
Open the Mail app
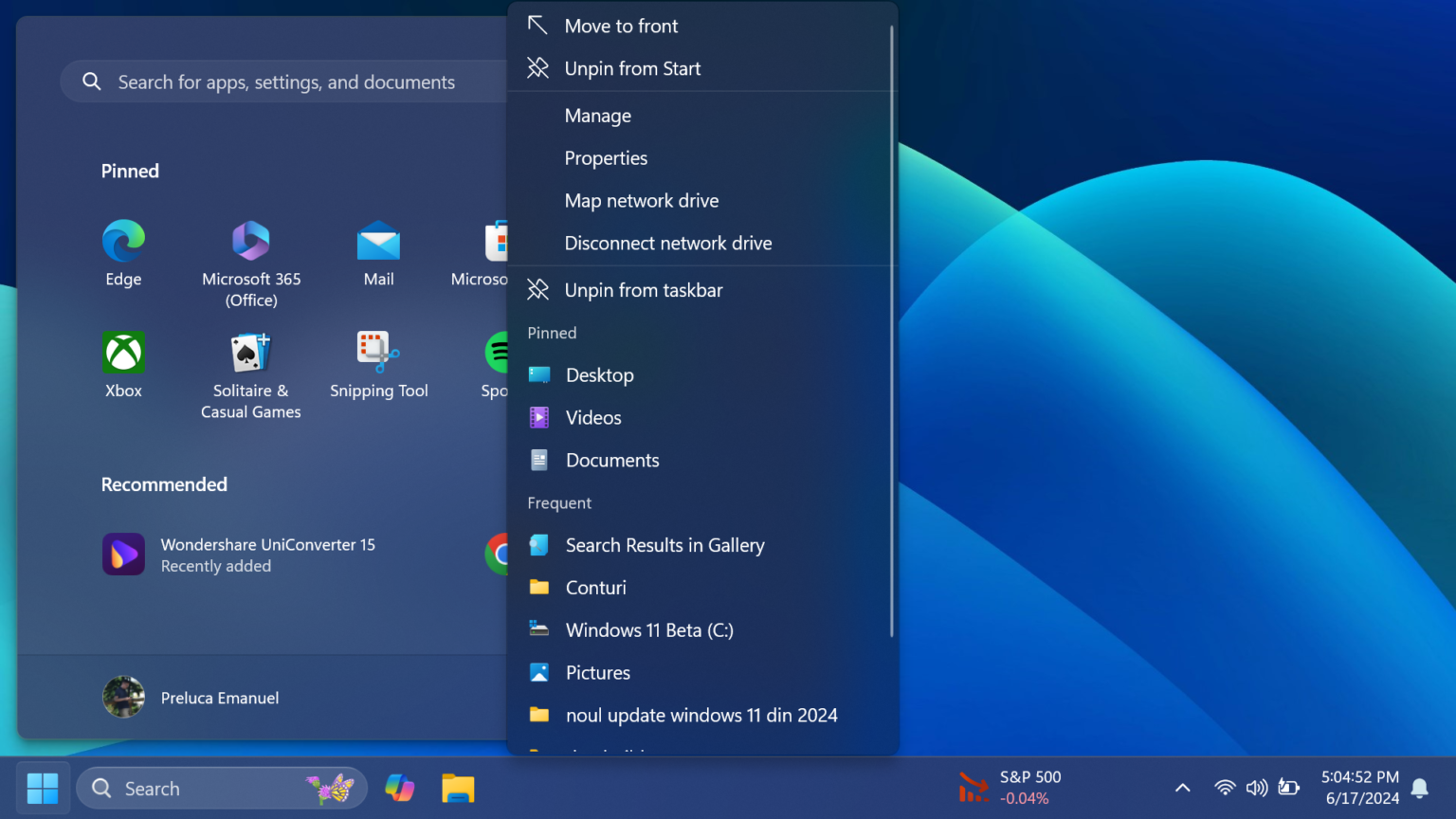(378, 254)
